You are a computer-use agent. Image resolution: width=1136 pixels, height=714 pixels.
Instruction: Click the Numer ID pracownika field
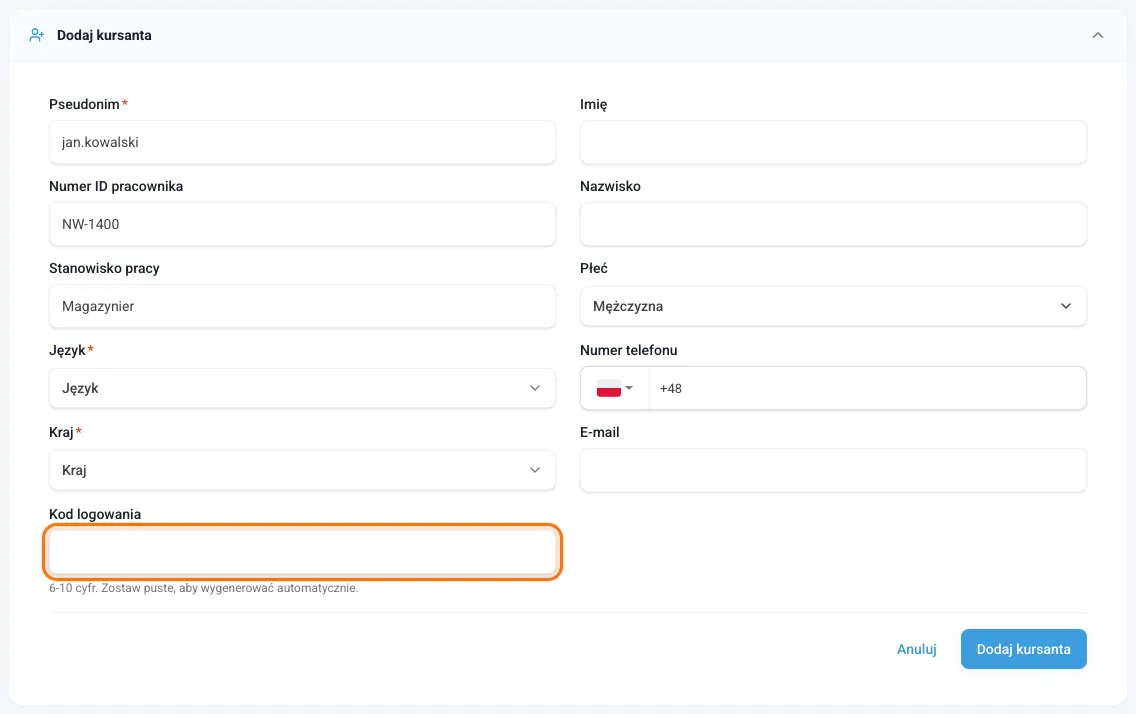click(302, 224)
